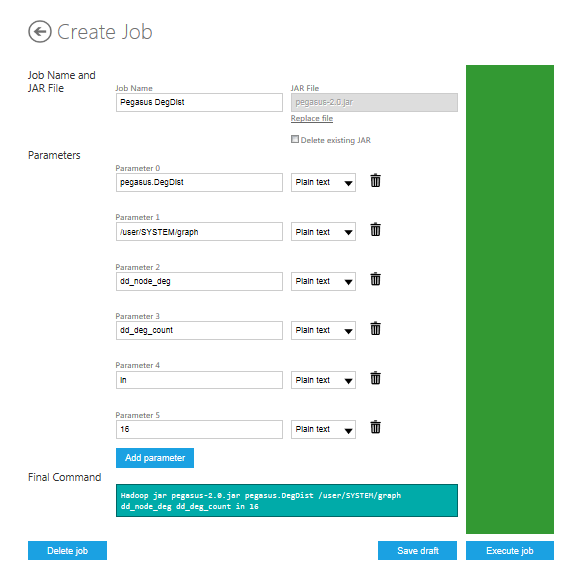Trash the Parameter 5 entry
The image size is (574, 579).
pos(375,427)
